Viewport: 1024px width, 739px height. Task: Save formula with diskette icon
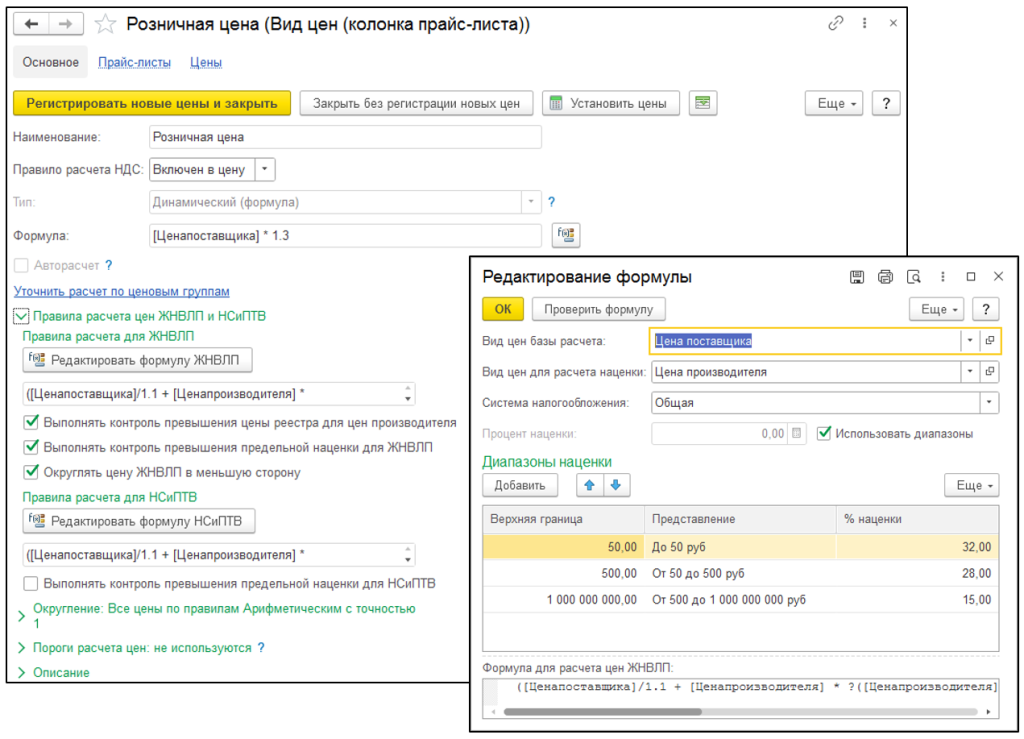[x=856, y=277]
